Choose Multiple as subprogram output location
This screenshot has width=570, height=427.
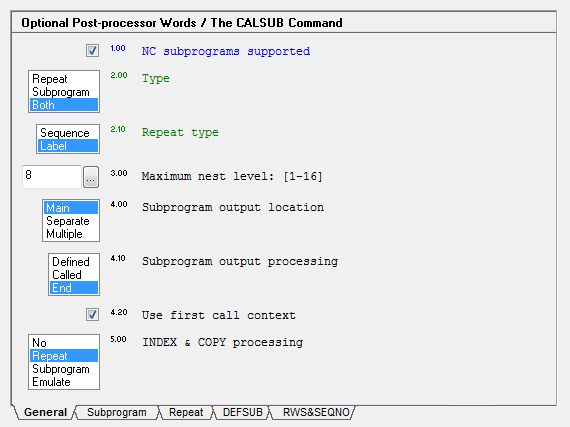(71, 234)
